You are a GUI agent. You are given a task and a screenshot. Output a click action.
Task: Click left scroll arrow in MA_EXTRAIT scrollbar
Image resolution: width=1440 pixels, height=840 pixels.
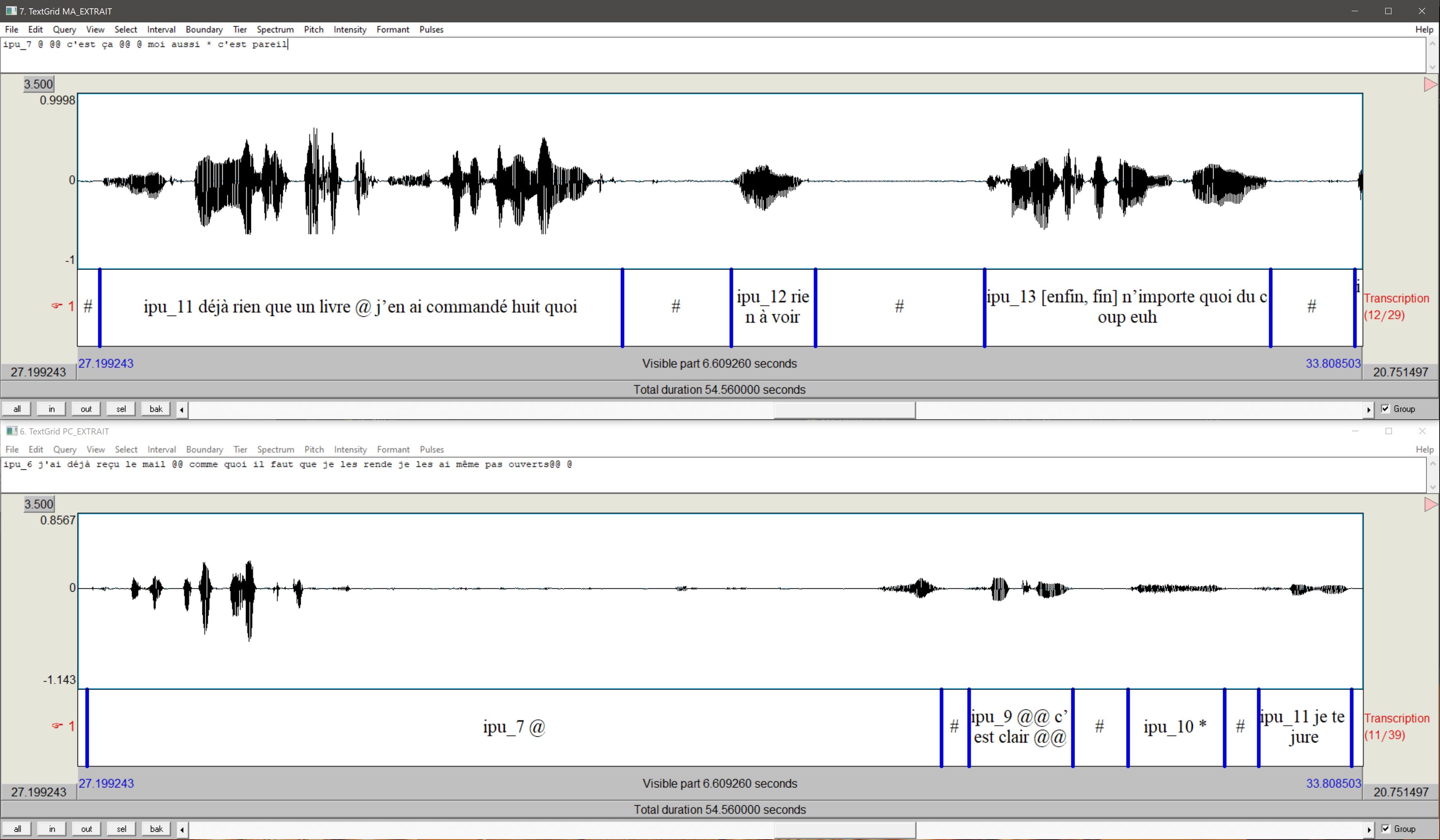point(182,409)
